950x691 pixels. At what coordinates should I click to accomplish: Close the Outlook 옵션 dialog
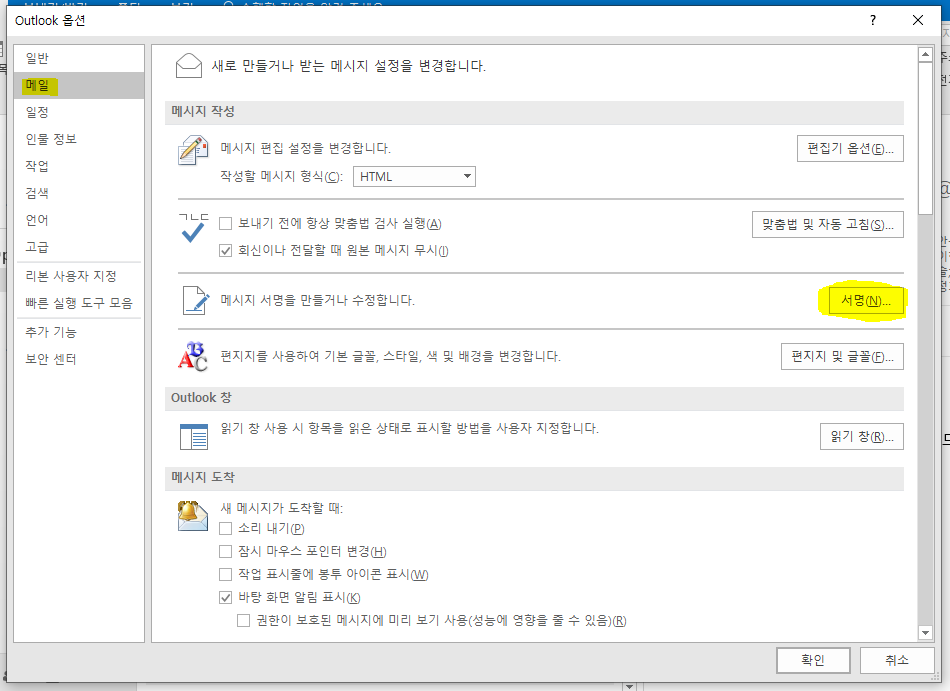click(918, 20)
